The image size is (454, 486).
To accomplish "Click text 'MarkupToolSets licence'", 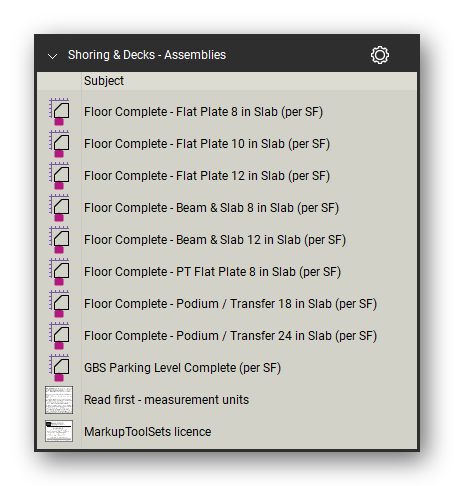I will (x=147, y=432).
